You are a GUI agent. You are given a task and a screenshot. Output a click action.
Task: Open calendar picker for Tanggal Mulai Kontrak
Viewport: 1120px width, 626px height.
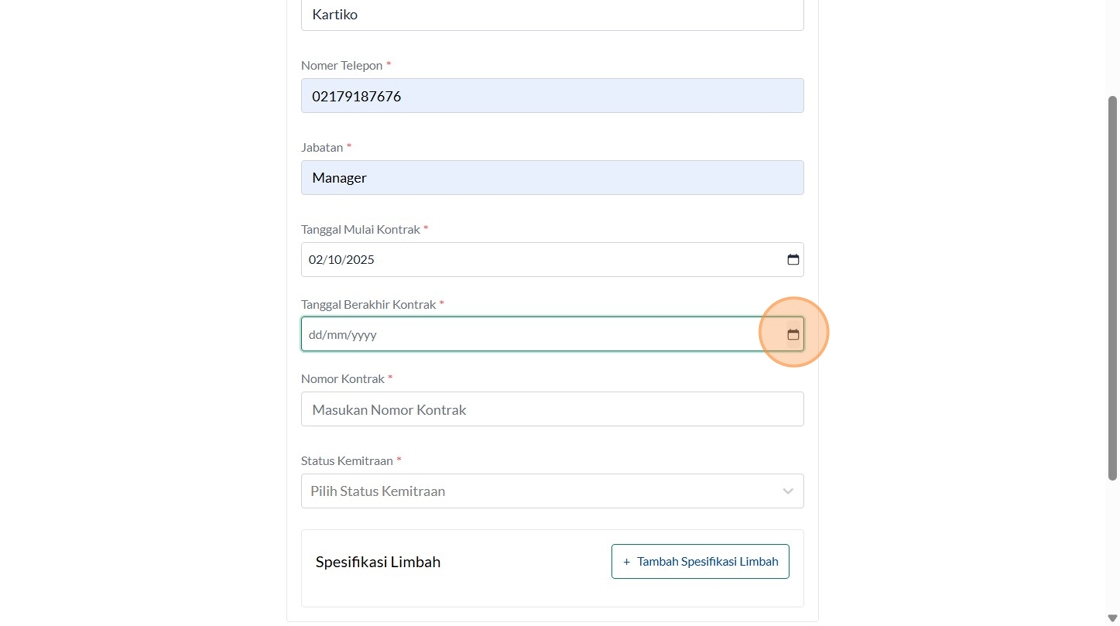[793, 260]
